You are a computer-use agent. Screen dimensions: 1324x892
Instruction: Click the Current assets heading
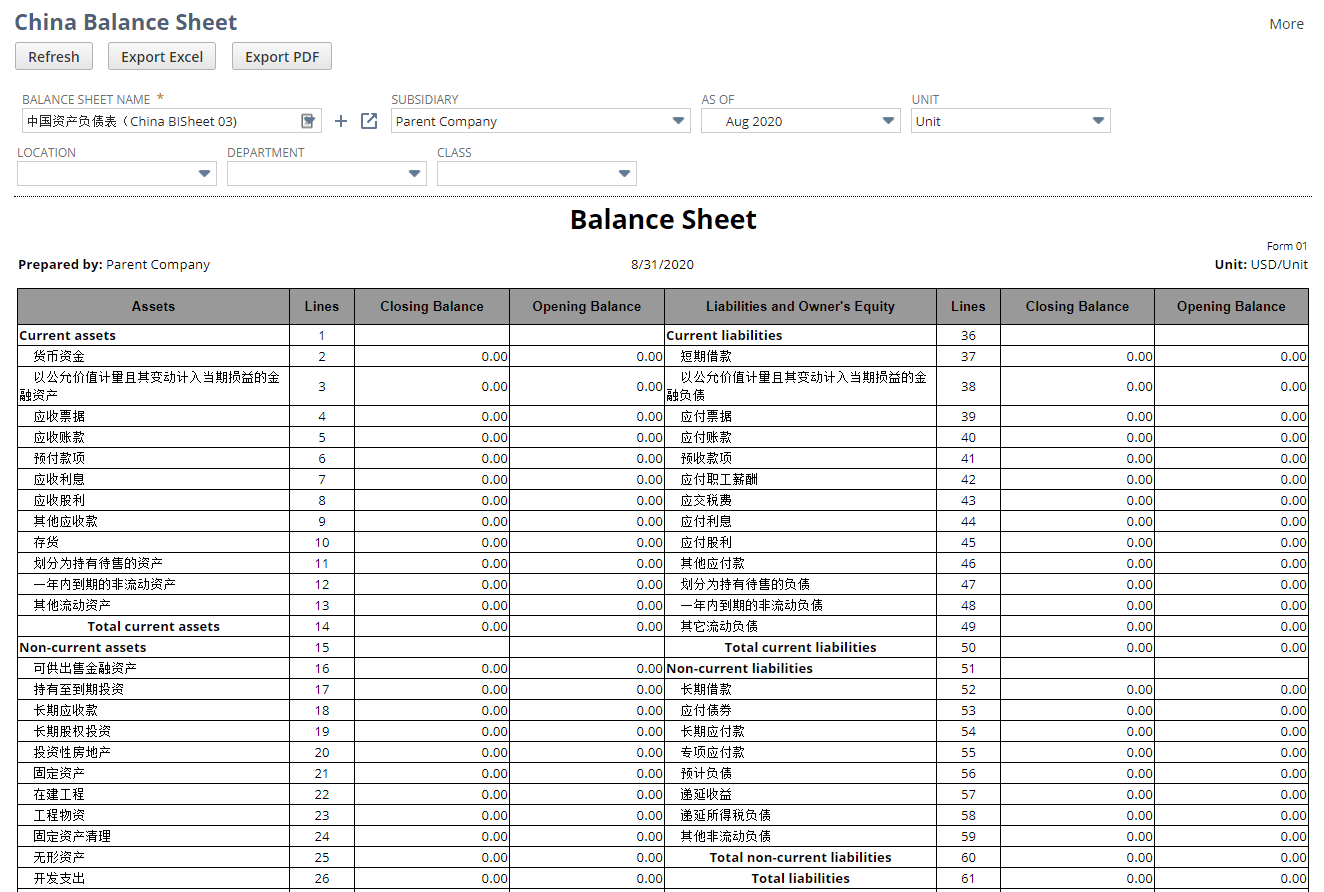(67, 336)
